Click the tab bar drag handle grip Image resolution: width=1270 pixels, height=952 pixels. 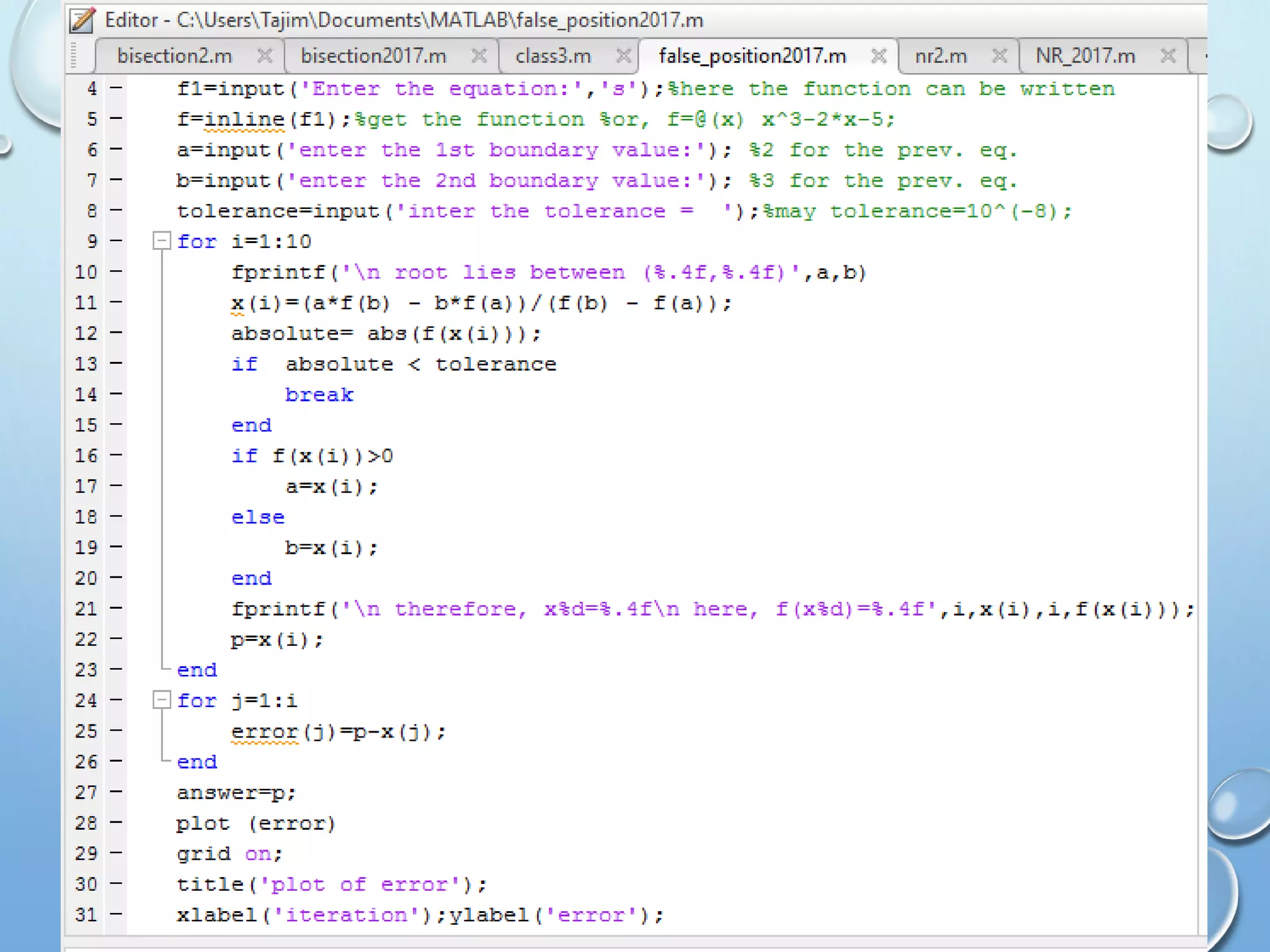pos(73,56)
